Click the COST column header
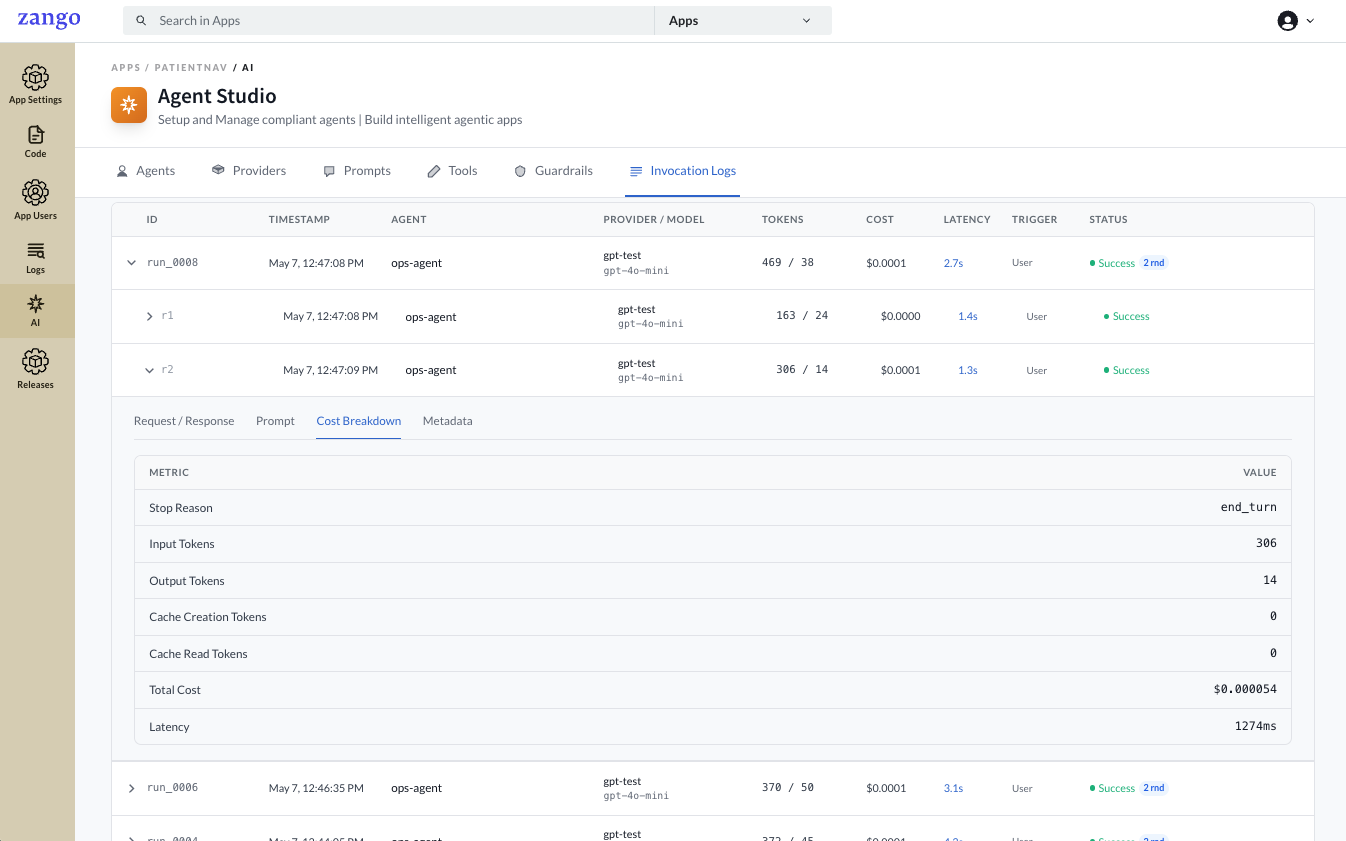Viewport: 1346px width, 841px height. click(880, 220)
